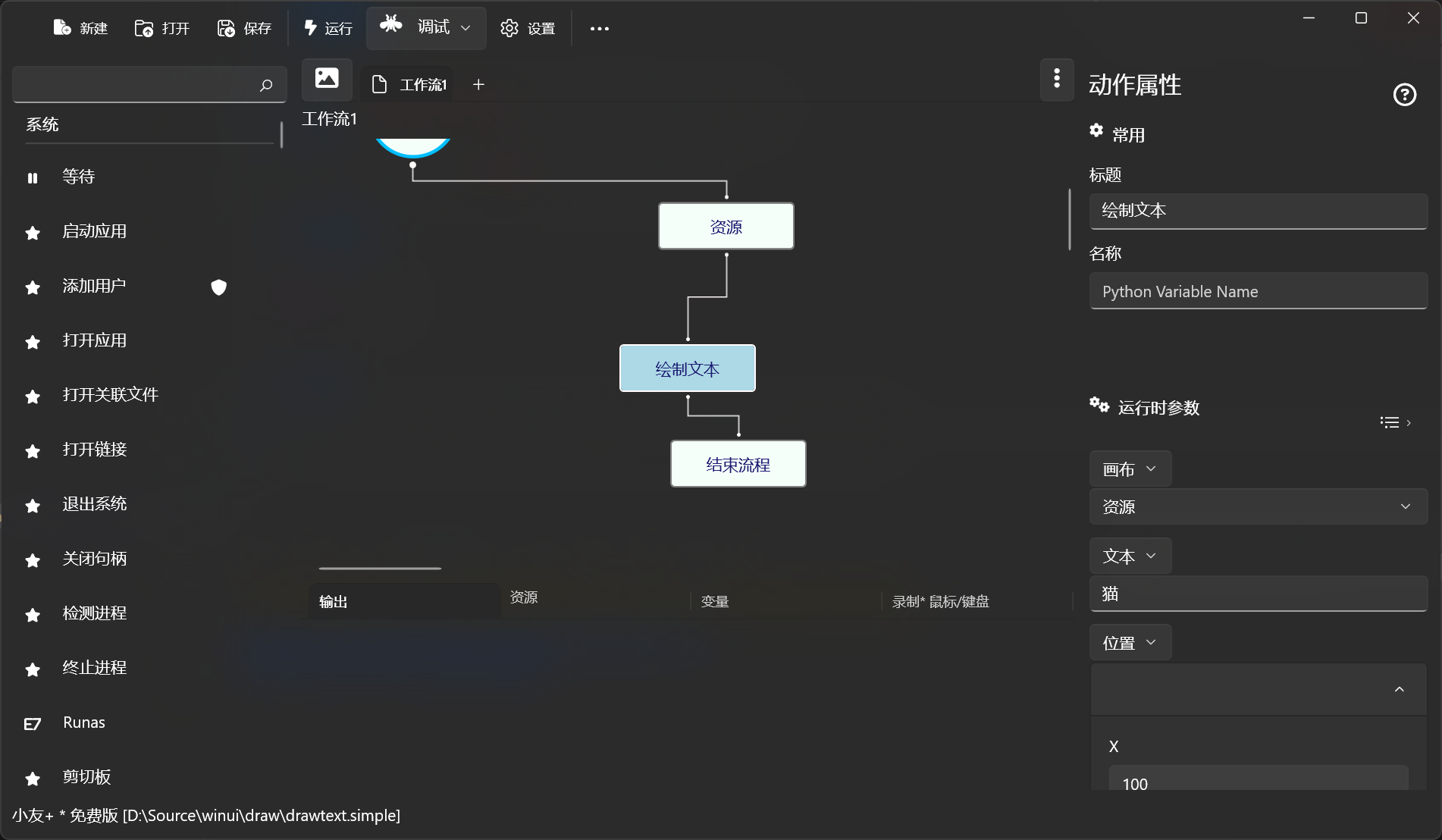Select the 结束流程 node
This screenshot has width=1442, height=840.
tap(738, 464)
